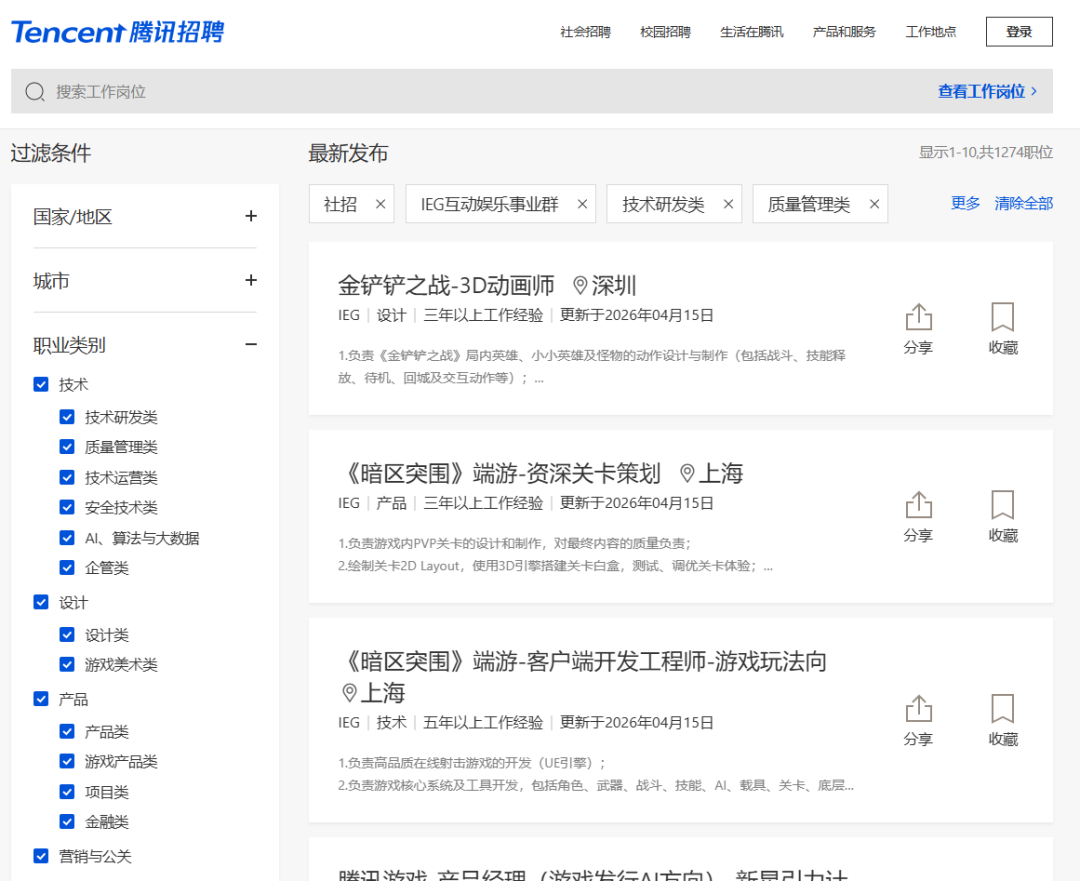Open the 生活在腾讯 menu item
Image resolution: width=1080 pixels, height=881 pixels.
click(751, 31)
